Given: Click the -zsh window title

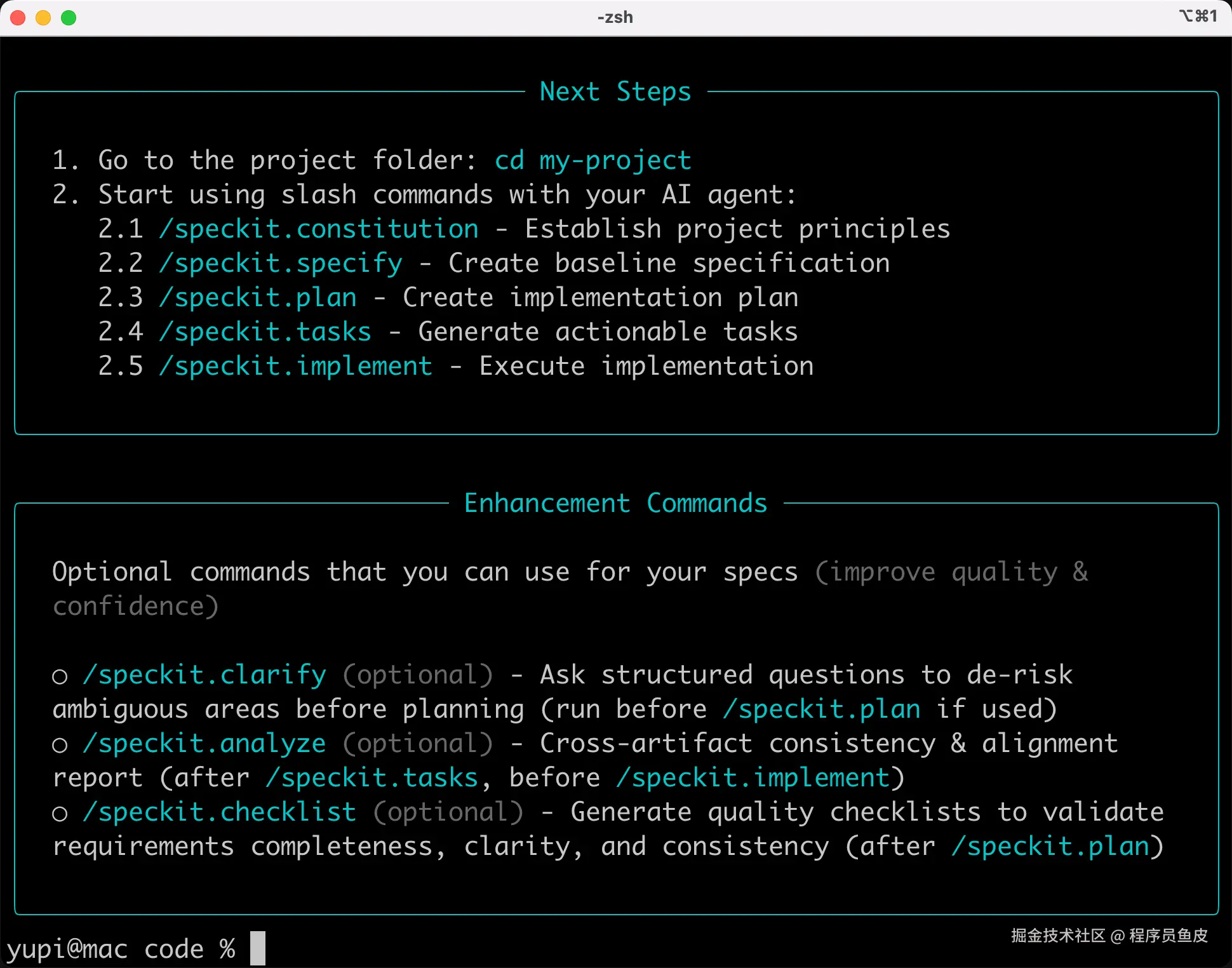Looking at the screenshot, I should (x=615, y=17).
